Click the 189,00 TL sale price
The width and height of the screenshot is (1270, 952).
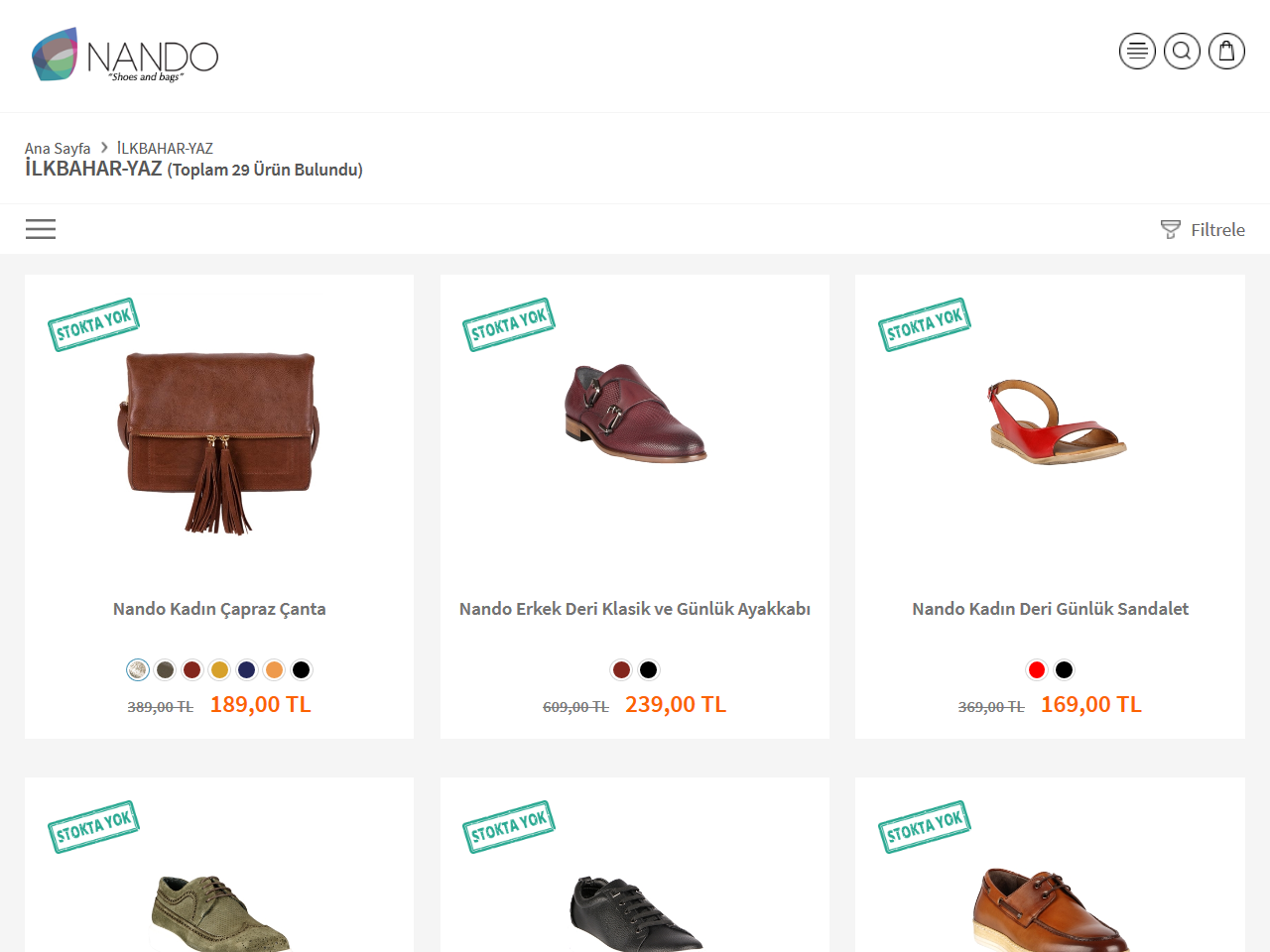pos(261,704)
